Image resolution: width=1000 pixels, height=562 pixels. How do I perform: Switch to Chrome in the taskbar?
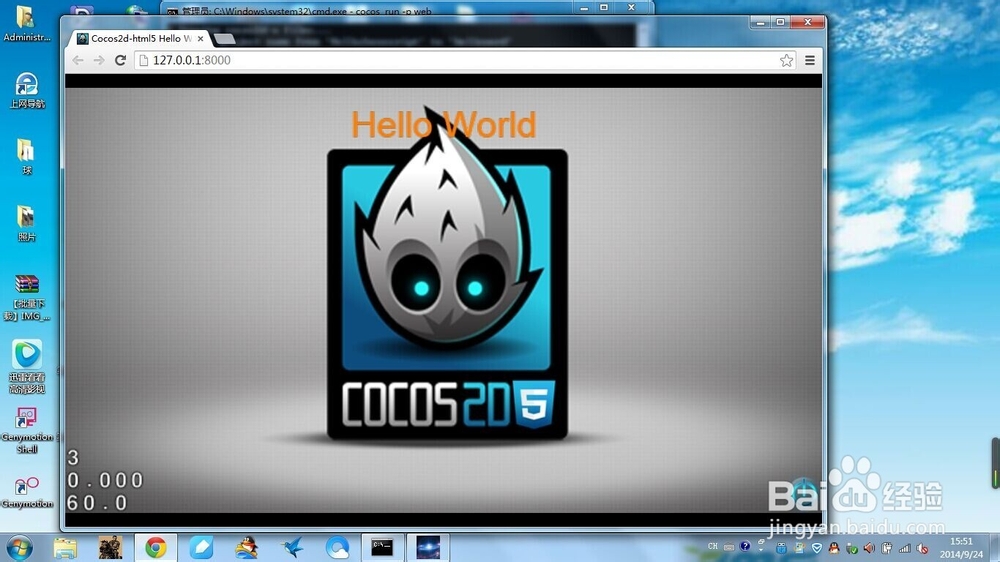coord(156,548)
